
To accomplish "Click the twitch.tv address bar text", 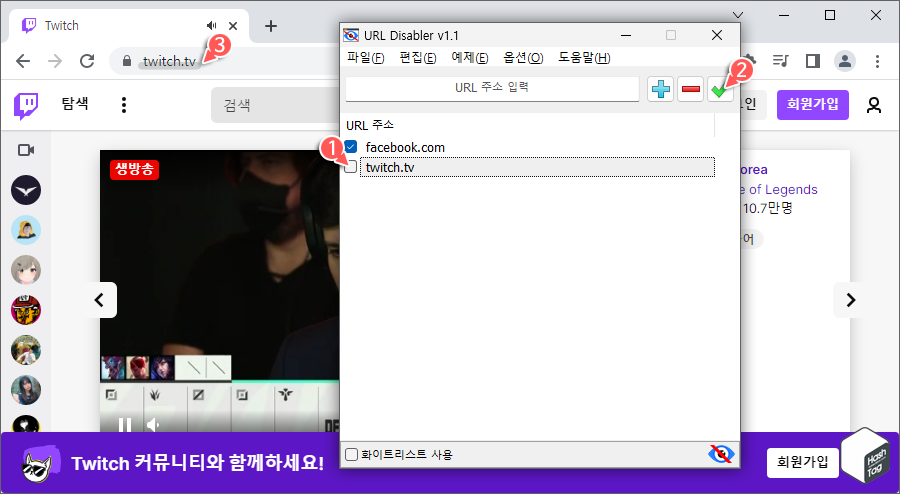I will pos(169,61).
